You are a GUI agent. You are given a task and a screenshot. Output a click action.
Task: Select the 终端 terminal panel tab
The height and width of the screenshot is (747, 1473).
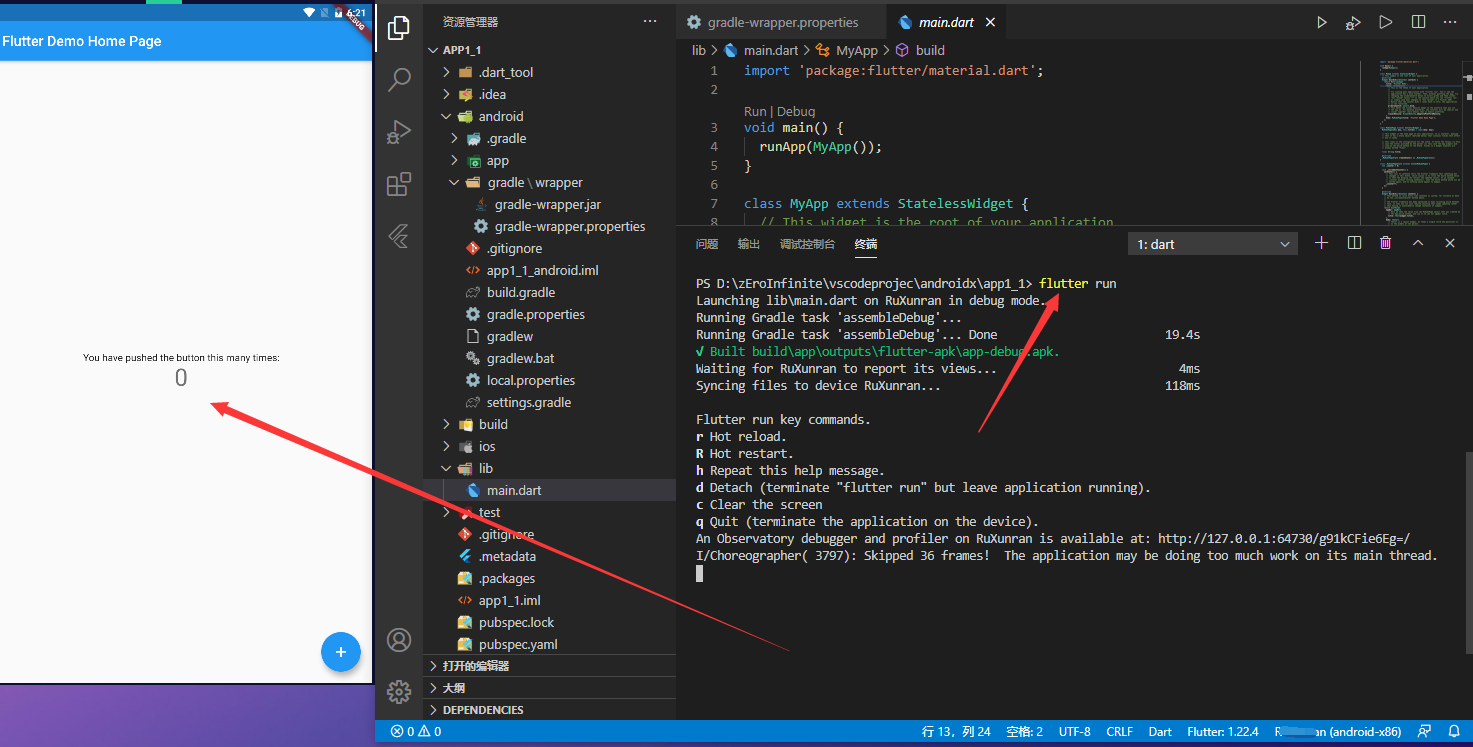click(866, 244)
